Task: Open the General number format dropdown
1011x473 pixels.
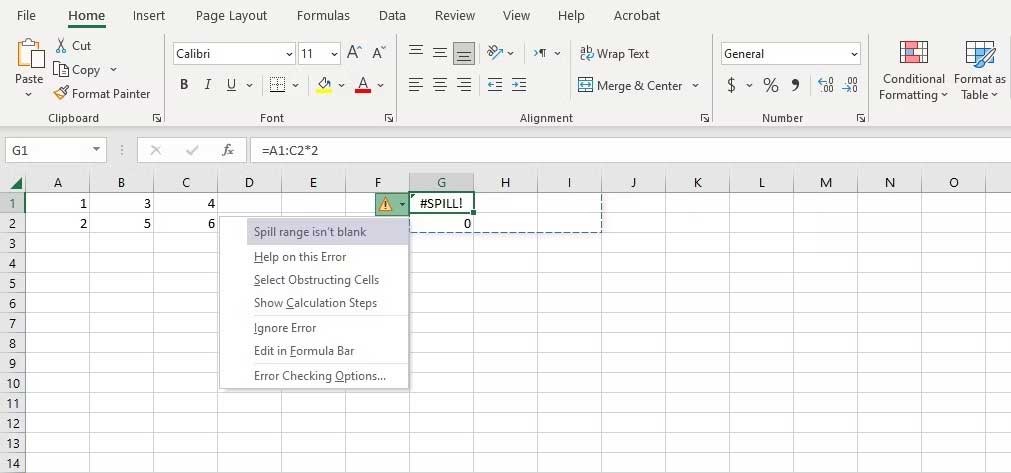Action: (854, 54)
